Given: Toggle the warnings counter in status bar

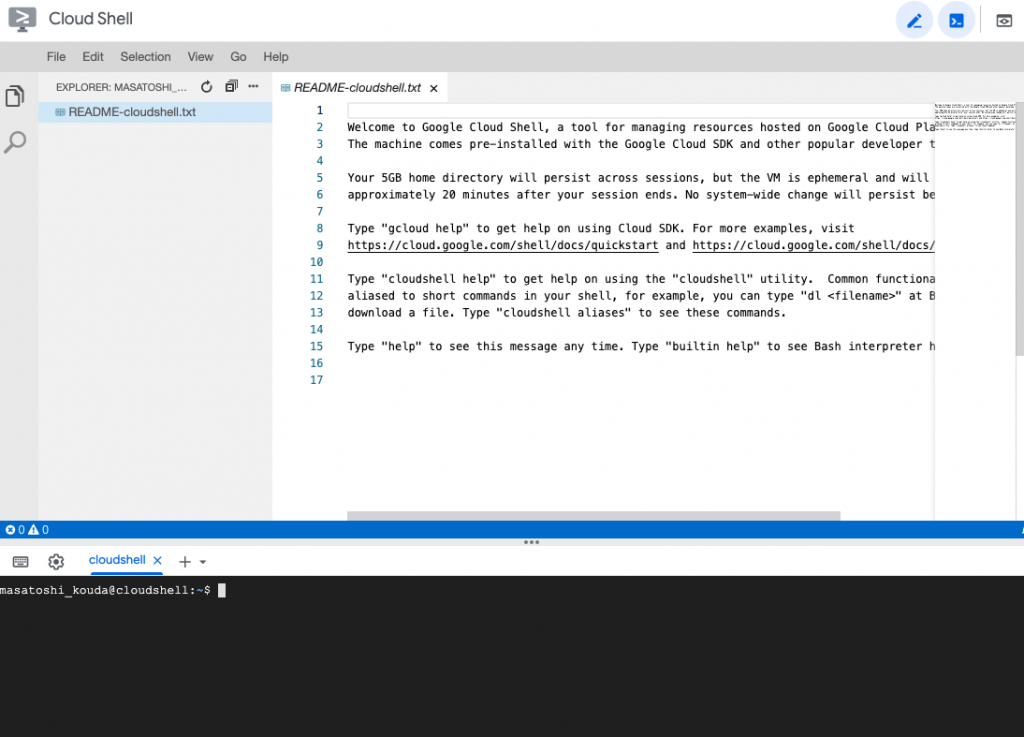Looking at the screenshot, I should [37, 529].
